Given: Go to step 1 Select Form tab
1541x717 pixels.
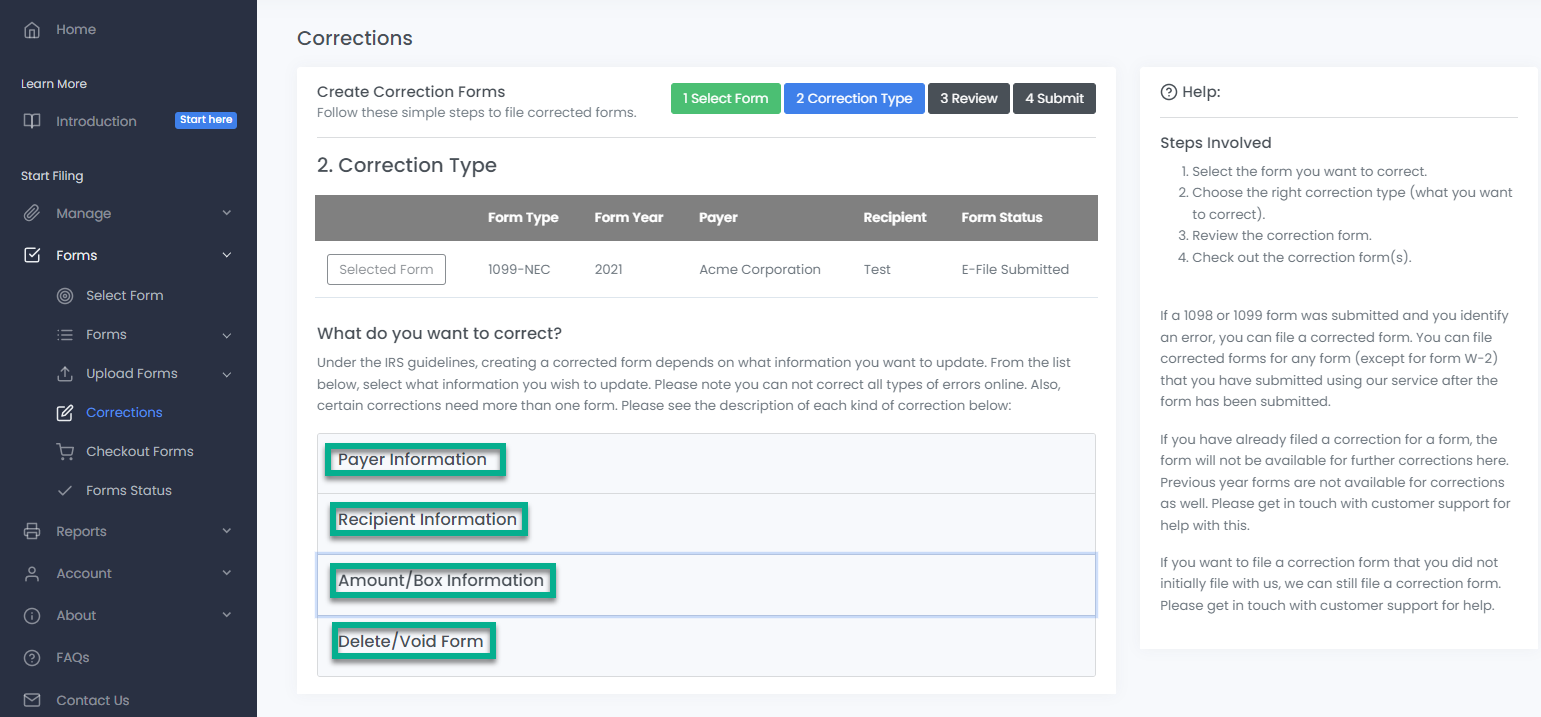Looking at the screenshot, I should pyautogui.click(x=725, y=98).
